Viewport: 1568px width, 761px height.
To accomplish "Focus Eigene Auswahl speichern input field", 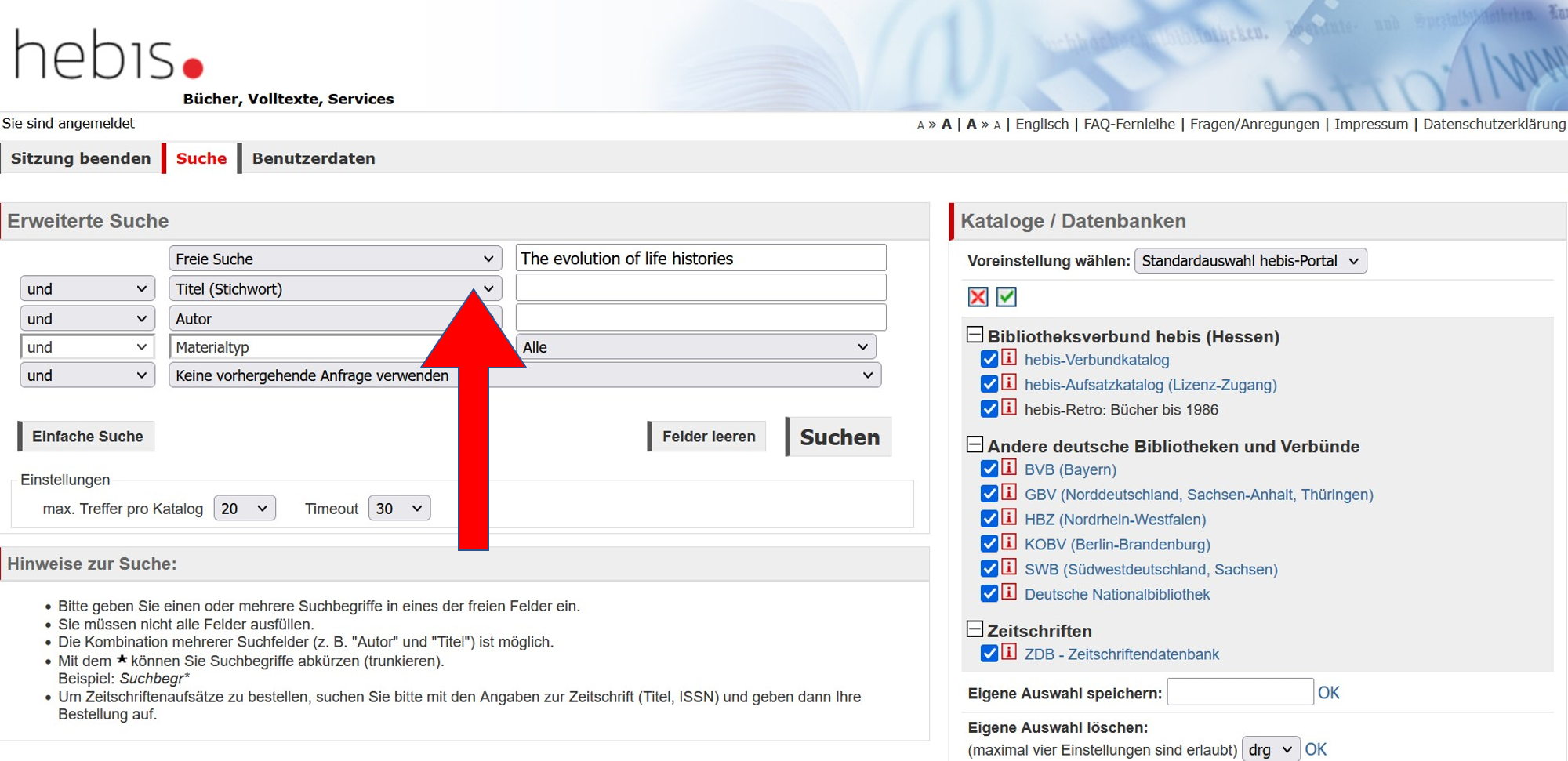I will click(x=1240, y=692).
